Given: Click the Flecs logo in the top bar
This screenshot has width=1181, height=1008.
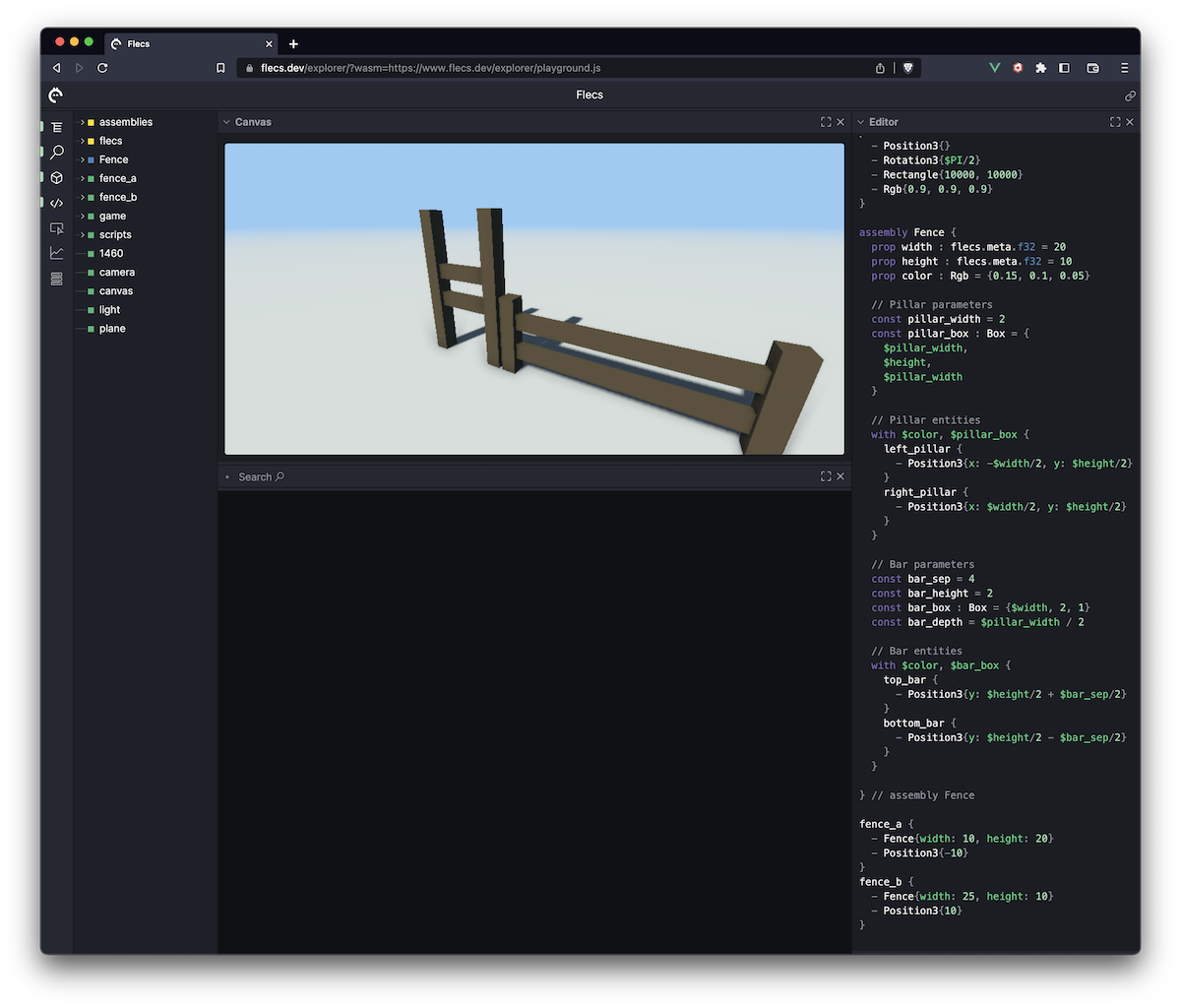Looking at the screenshot, I should pos(55,94).
